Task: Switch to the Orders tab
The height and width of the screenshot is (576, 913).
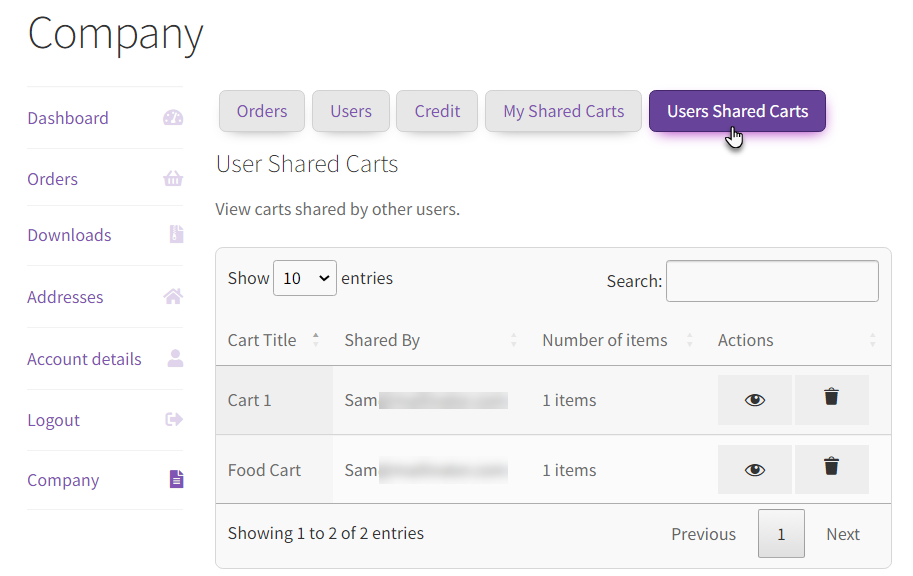Action: [x=262, y=111]
